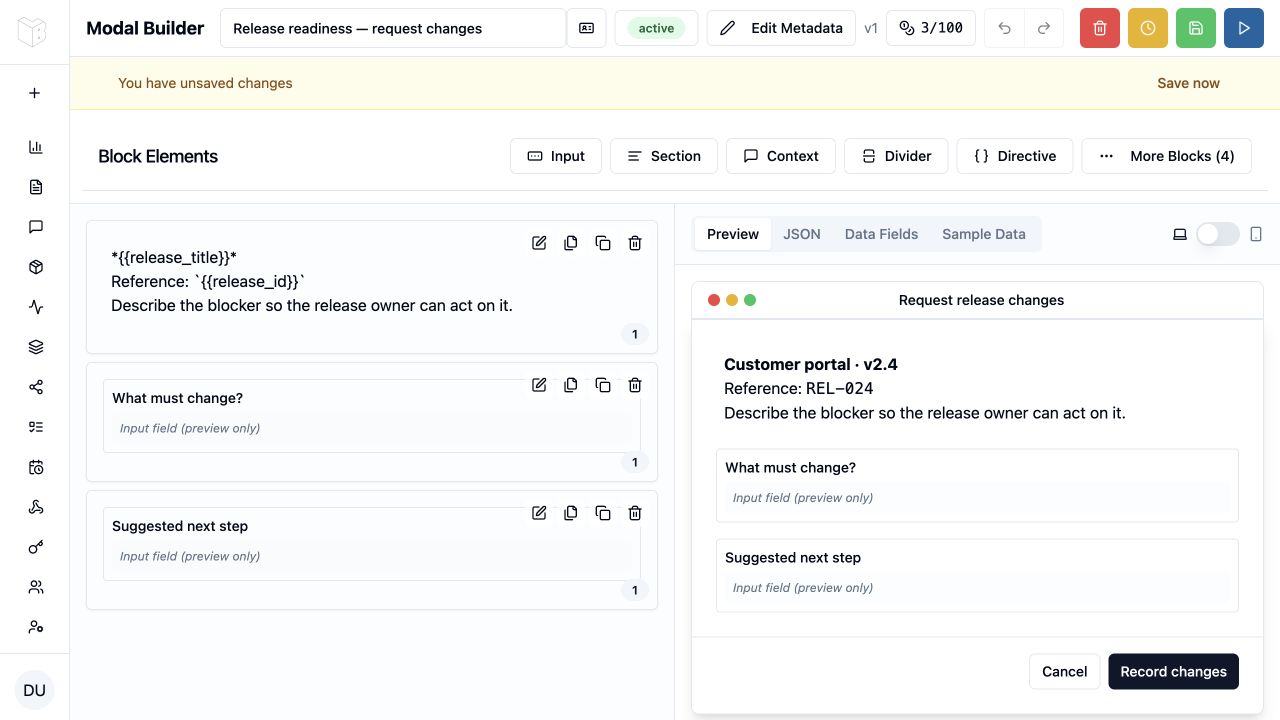1280x720 pixels.
Task: Click the undo arrow in the header
Action: tap(1004, 28)
